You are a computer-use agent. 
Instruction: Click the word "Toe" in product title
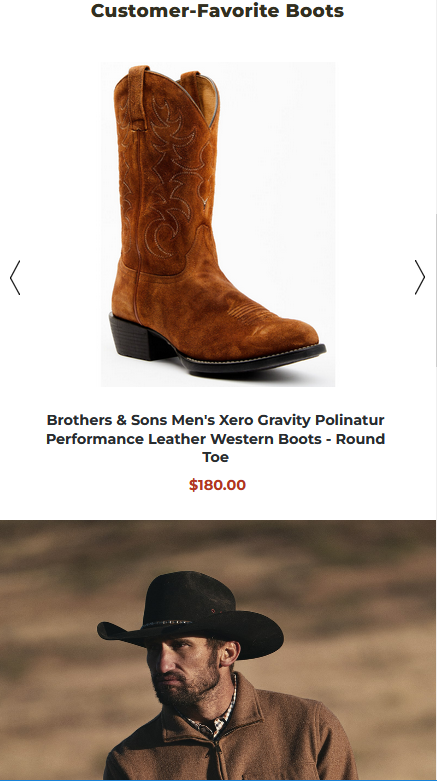pos(215,457)
